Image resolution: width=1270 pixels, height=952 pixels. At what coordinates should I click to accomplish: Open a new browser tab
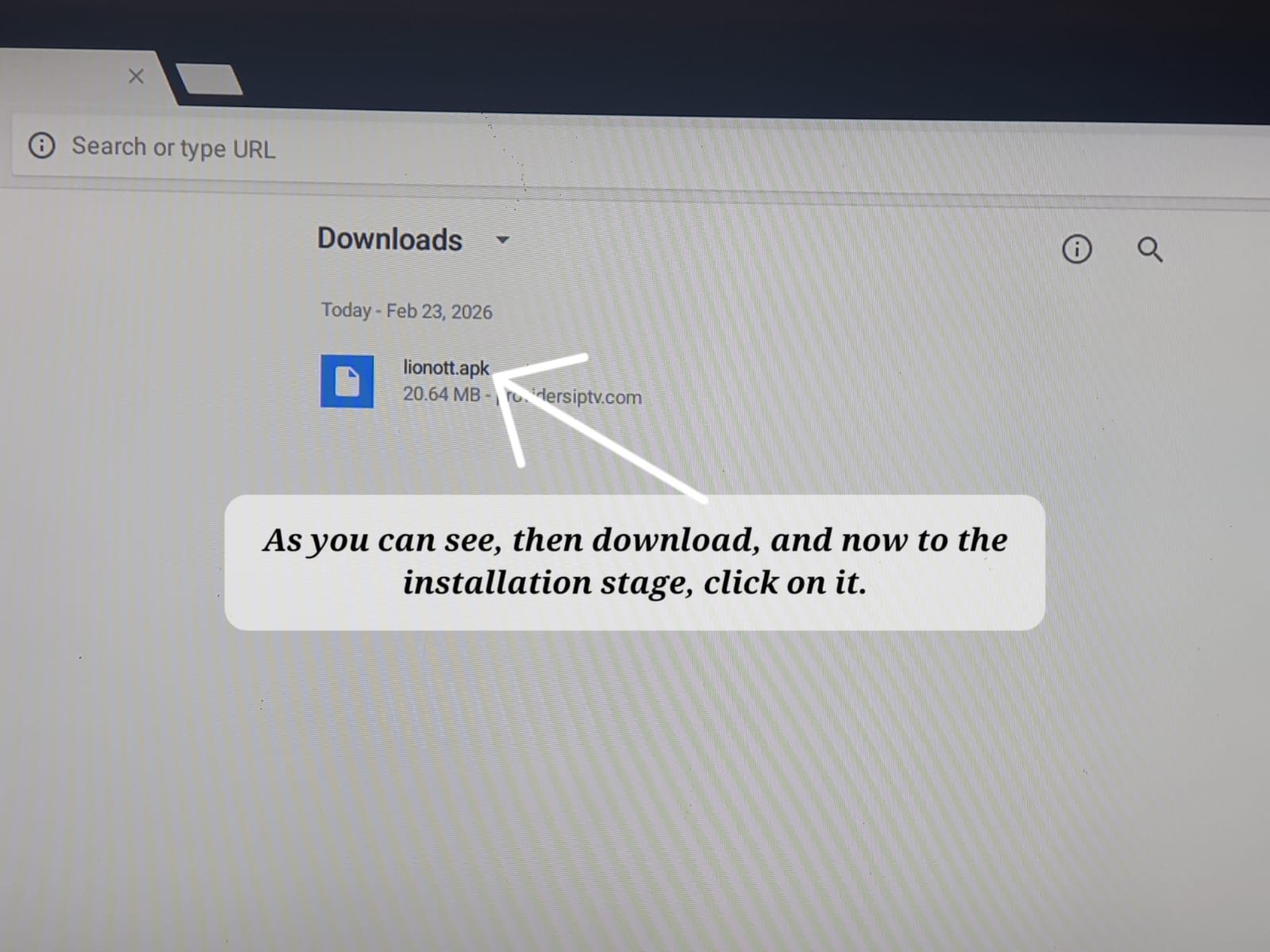click(209, 80)
